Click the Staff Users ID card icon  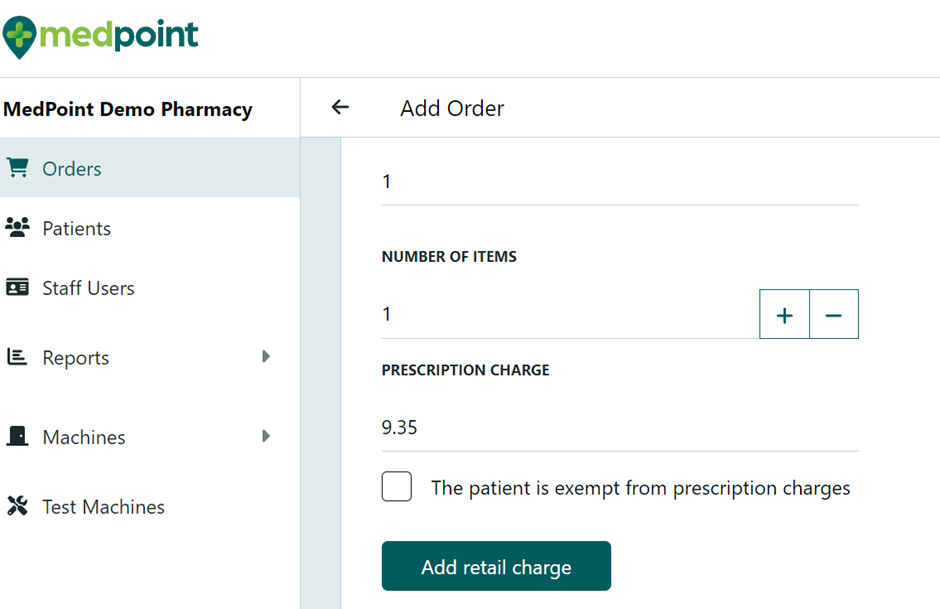point(18,288)
